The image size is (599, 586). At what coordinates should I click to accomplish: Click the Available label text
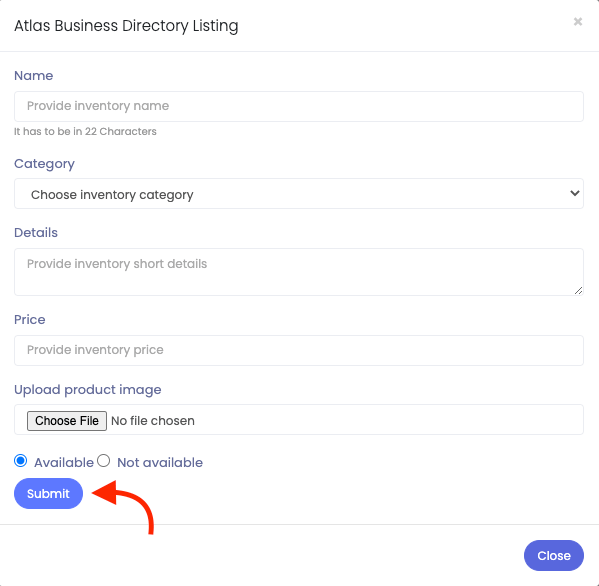coord(64,463)
